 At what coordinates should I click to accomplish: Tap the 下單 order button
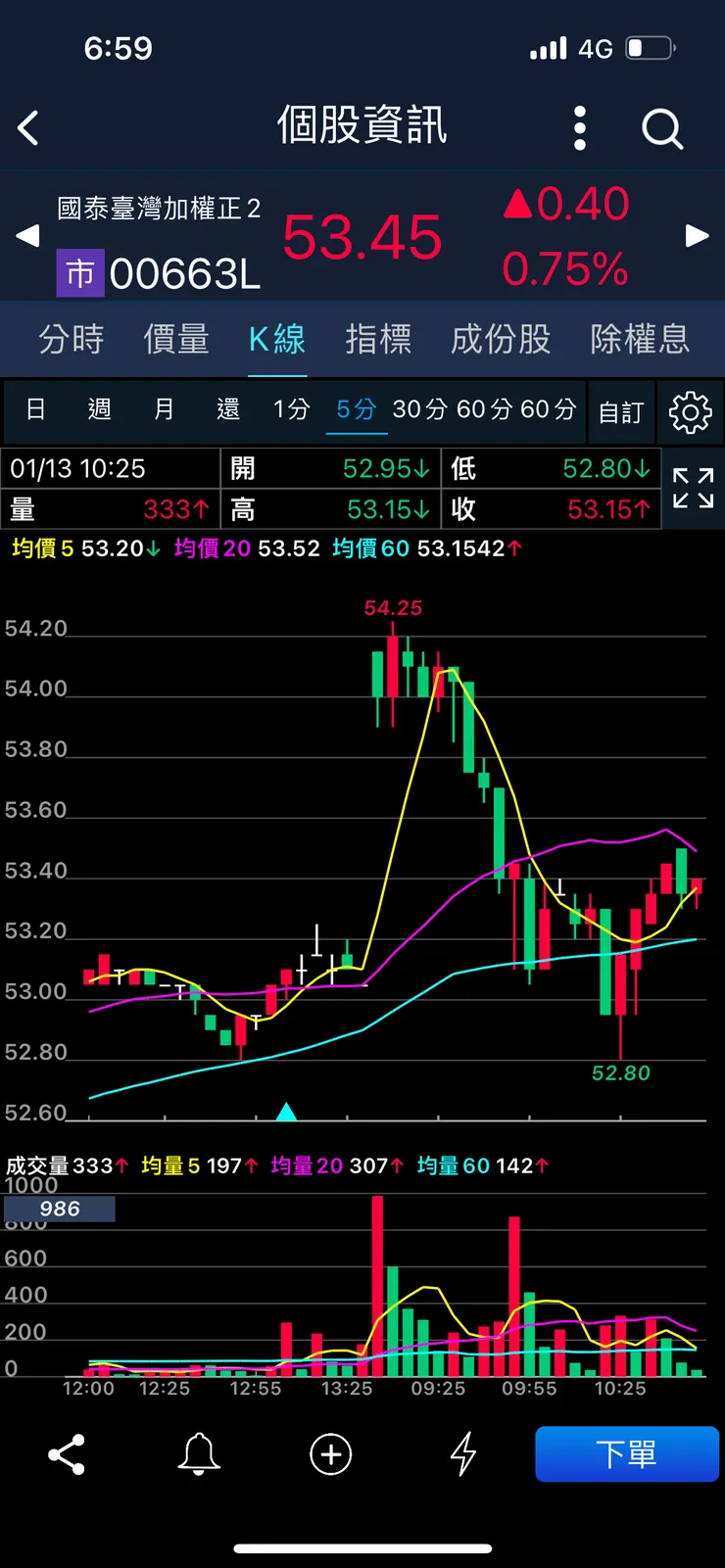click(627, 1454)
